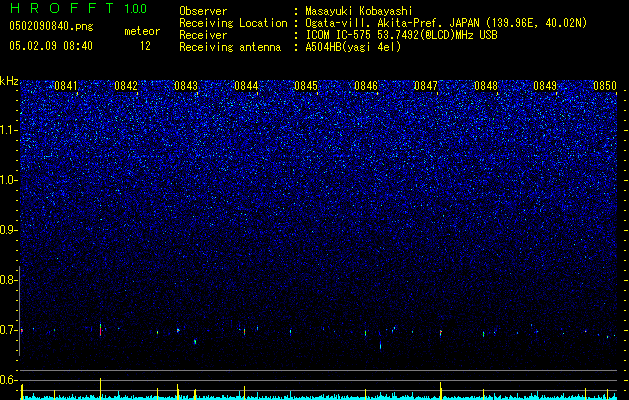Click the 0848 time marker
The width and height of the screenshot is (629, 400).
[486, 86]
